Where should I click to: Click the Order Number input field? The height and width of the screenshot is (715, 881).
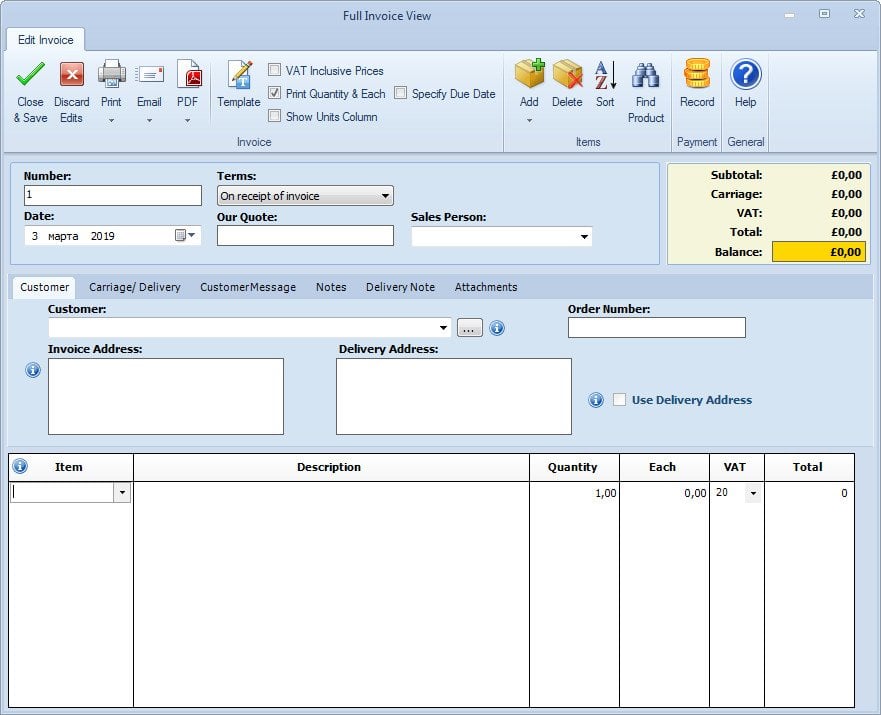[656, 327]
